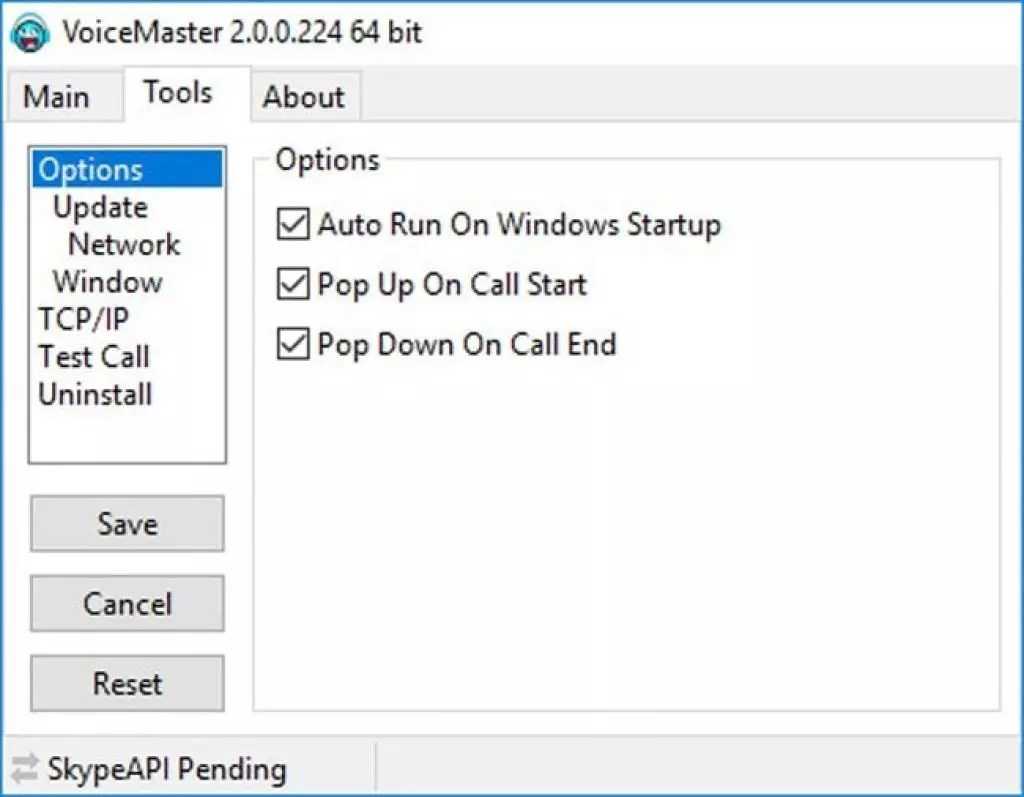The image size is (1024, 797).
Task: Reset settings with the Reset button
Action: point(127,684)
